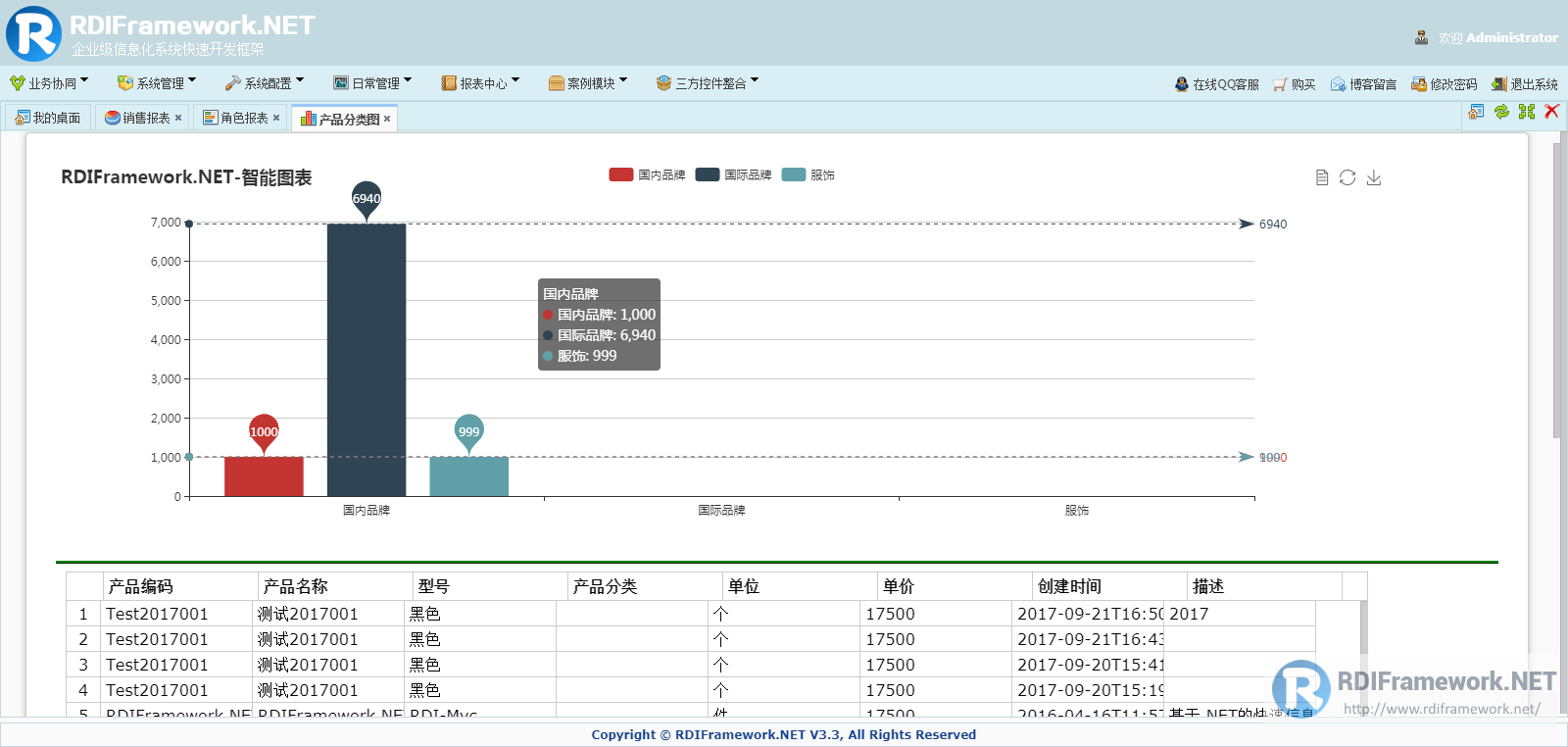The image size is (1568, 747).
Task: Click the page vertical scrollbar
Action: (1557, 290)
